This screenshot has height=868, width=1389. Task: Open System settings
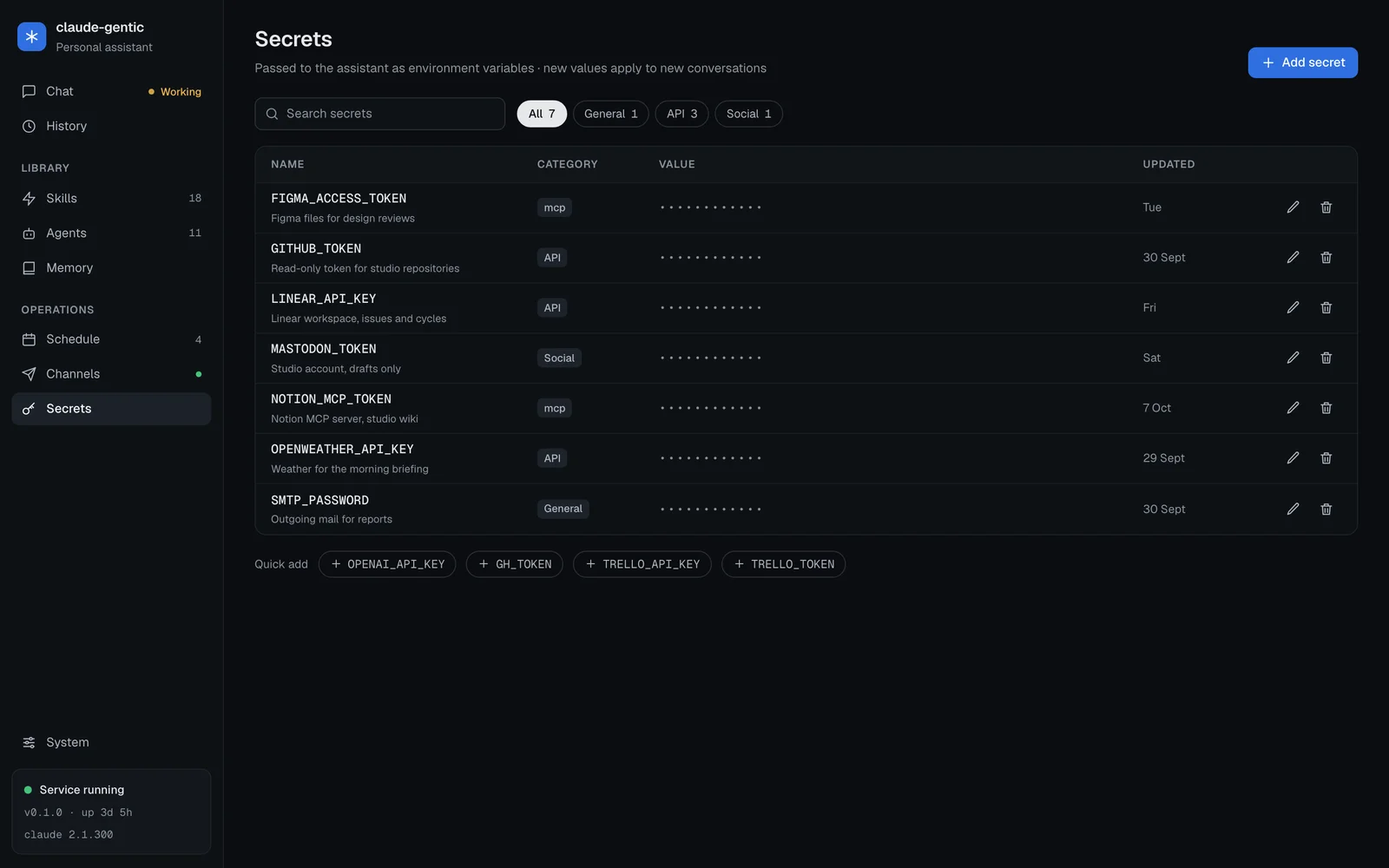pos(111,742)
